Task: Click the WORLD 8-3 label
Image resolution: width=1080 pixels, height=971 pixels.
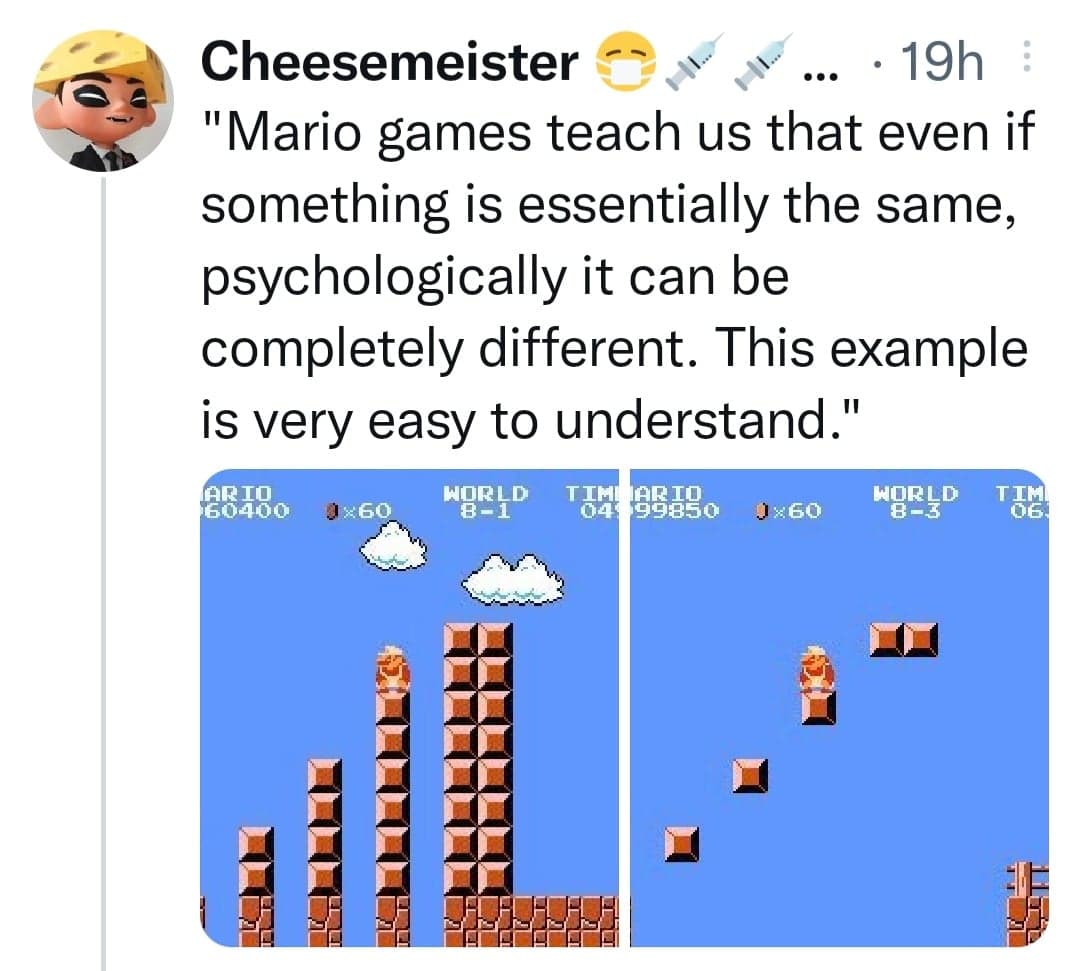Action: point(915,501)
